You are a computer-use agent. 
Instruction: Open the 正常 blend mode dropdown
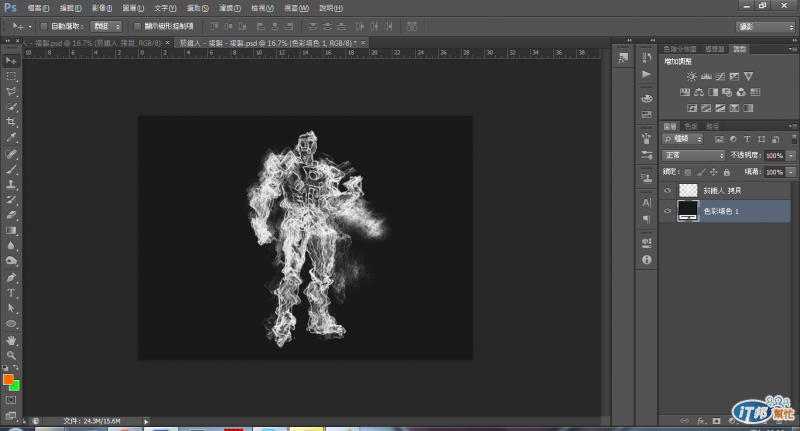(694, 156)
